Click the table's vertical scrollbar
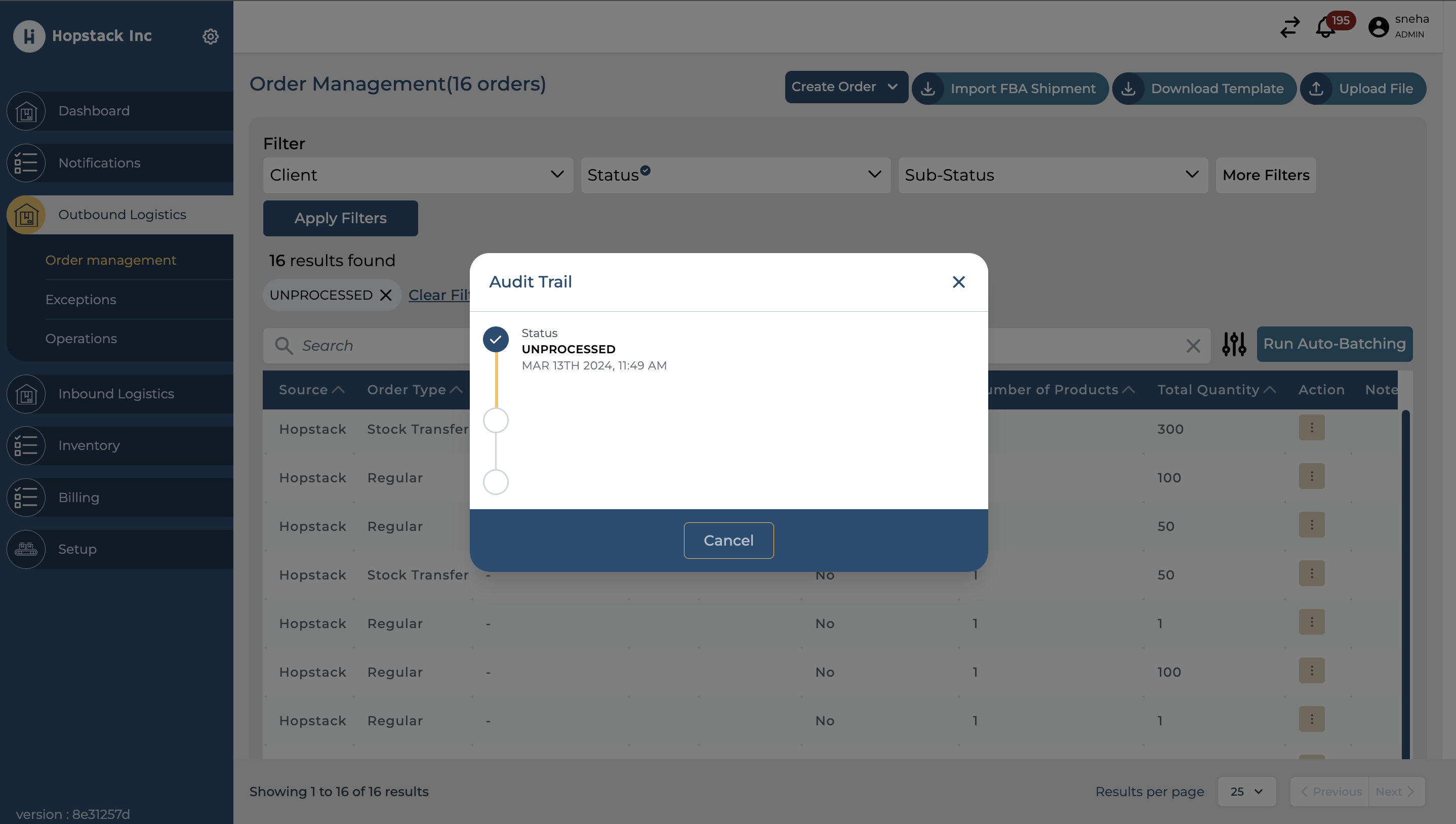Screen dimensions: 1456x824 tap(1405, 583)
